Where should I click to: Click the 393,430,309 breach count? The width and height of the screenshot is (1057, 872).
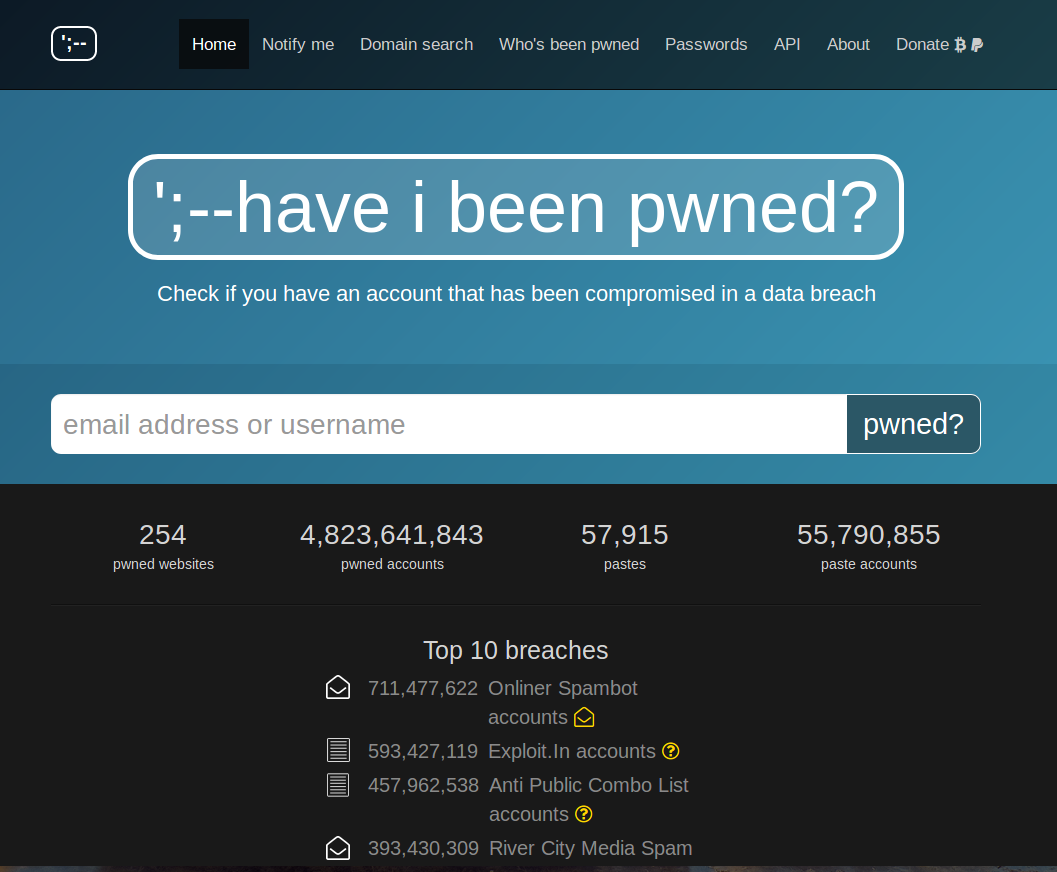click(x=423, y=848)
